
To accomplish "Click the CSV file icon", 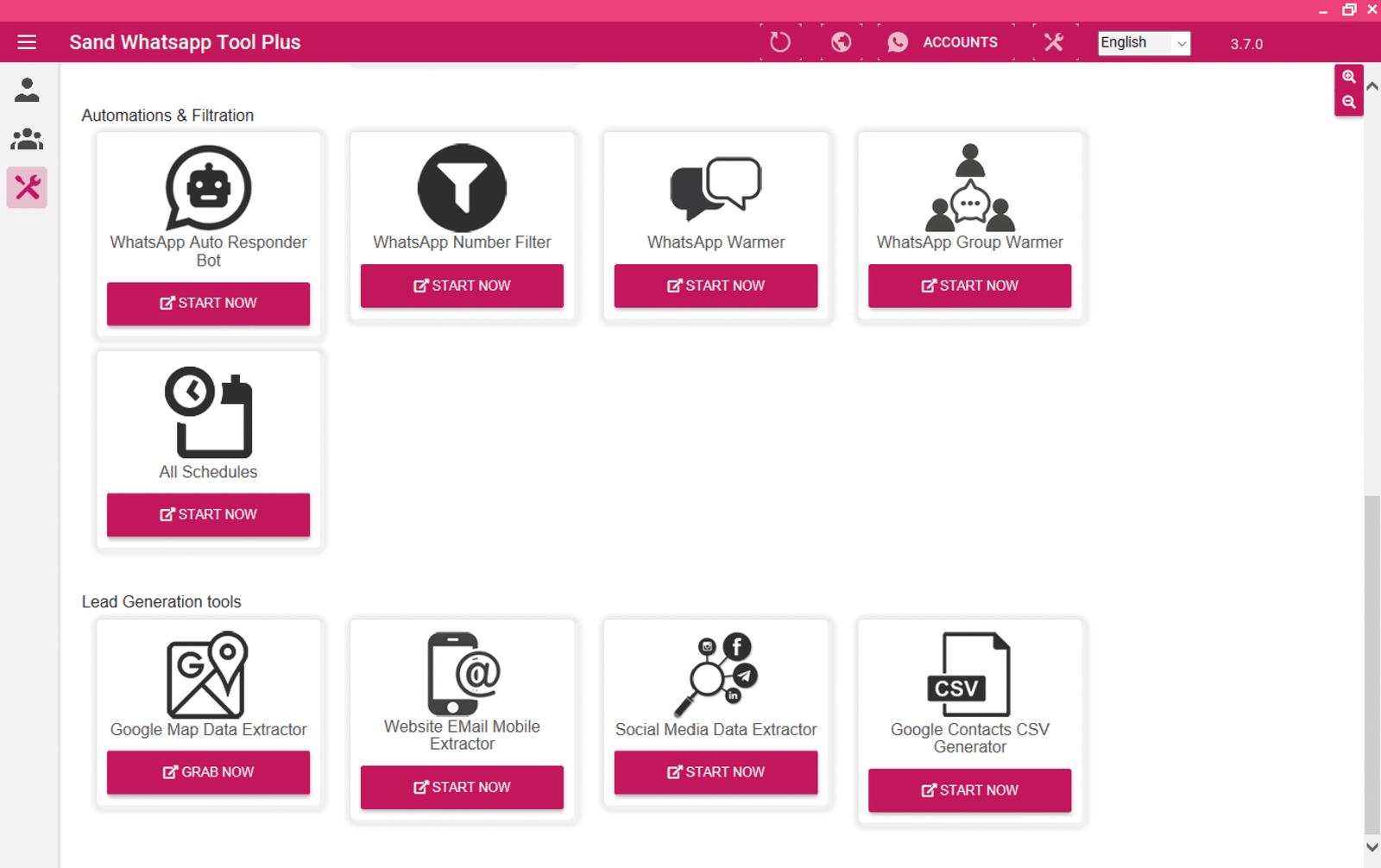I will coord(969,675).
